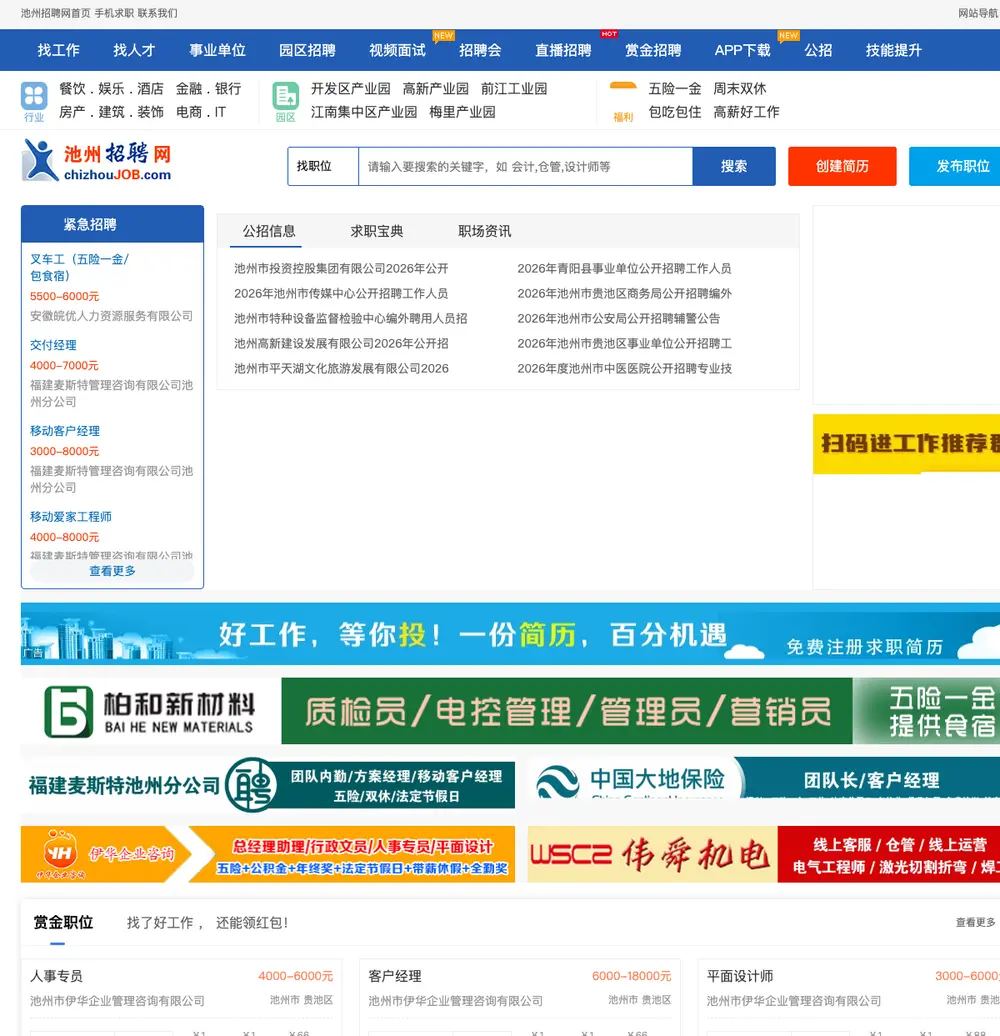Open 园区招聘 in the navigation bar
The image size is (1000, 1036).
pos(307,50)
